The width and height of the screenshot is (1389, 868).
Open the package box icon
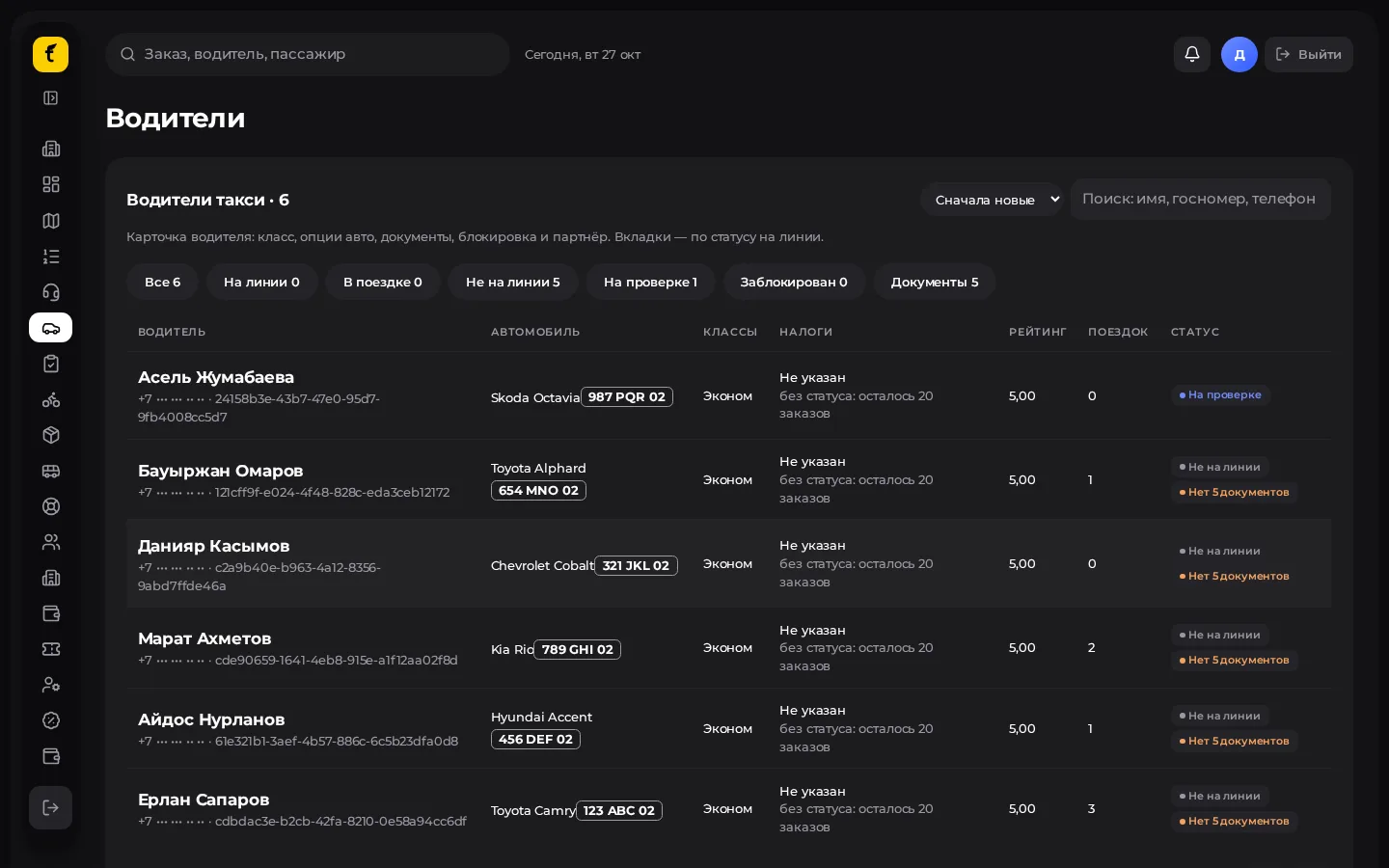coord(51,435)
